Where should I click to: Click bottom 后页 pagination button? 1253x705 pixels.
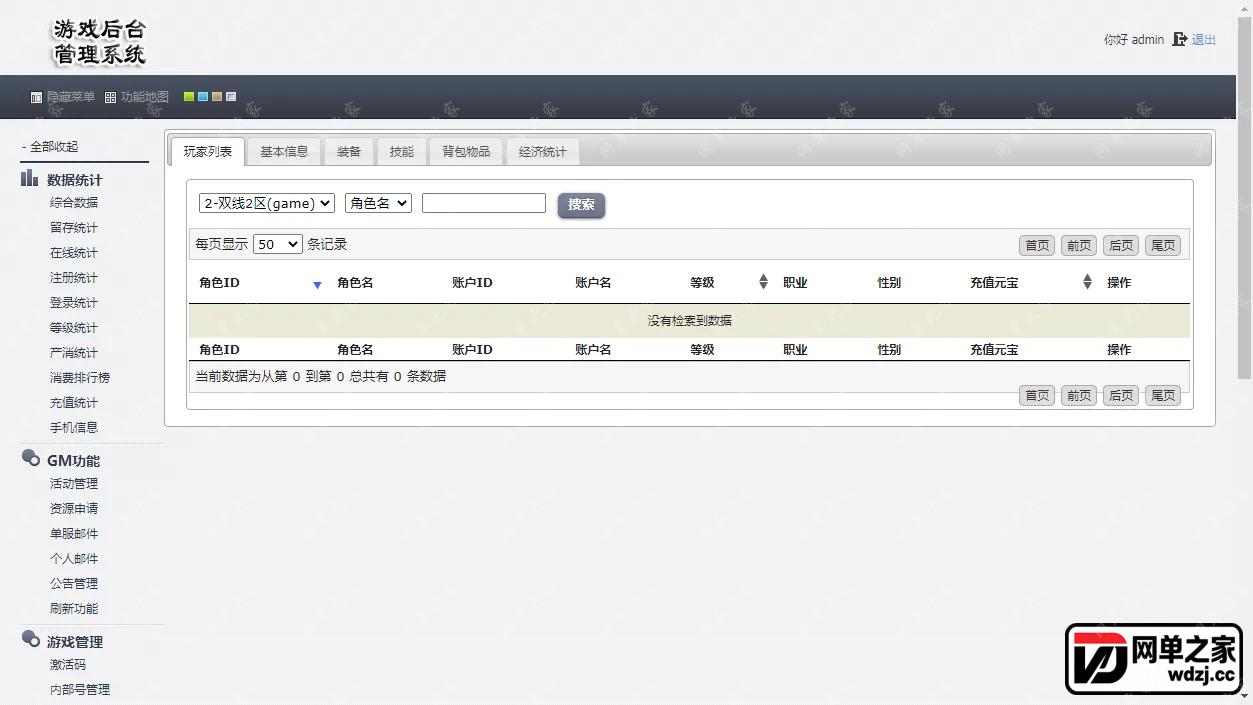1121,395
